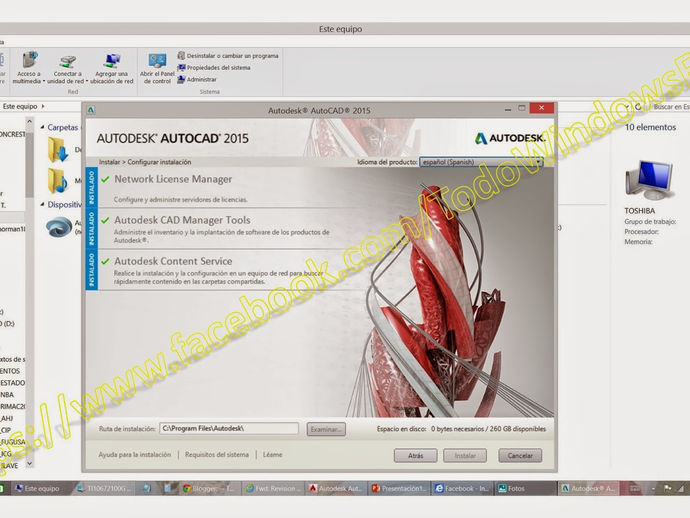Click the TOSHIBA computer icon in details pane
The height and width of the screenshot is (518, 690).
tap(649, 180)
